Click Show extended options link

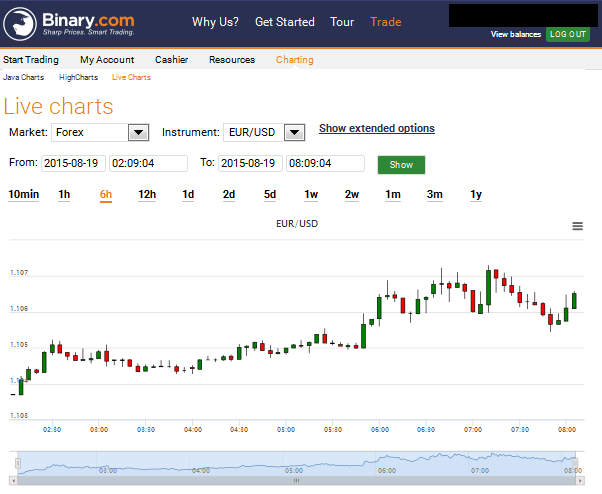377,128
